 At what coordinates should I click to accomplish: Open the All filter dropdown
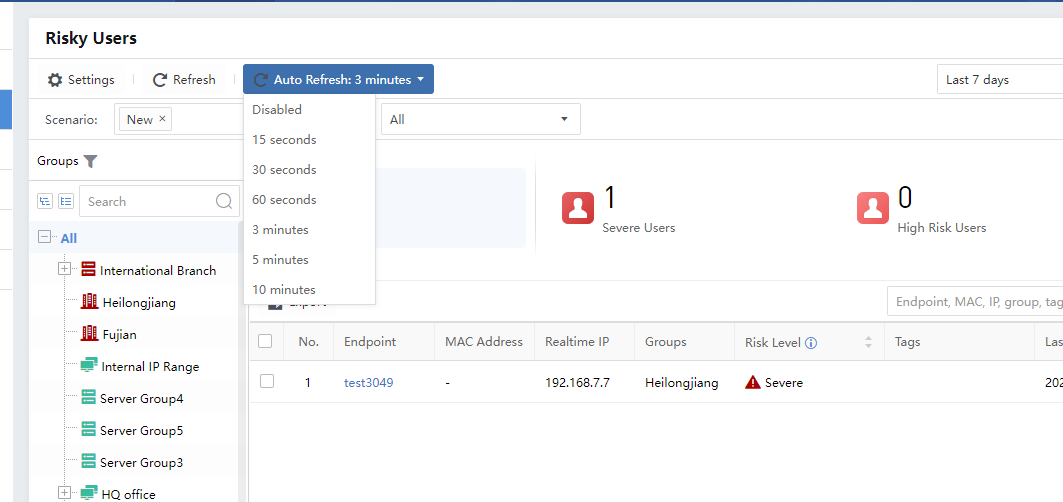point(480,120)
